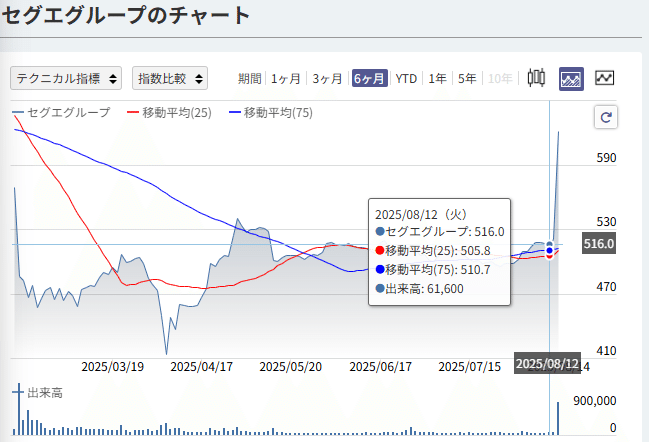The image size is (649, 442).
Task: Switch to simple line chart icon
Action: tap(604, 78)
